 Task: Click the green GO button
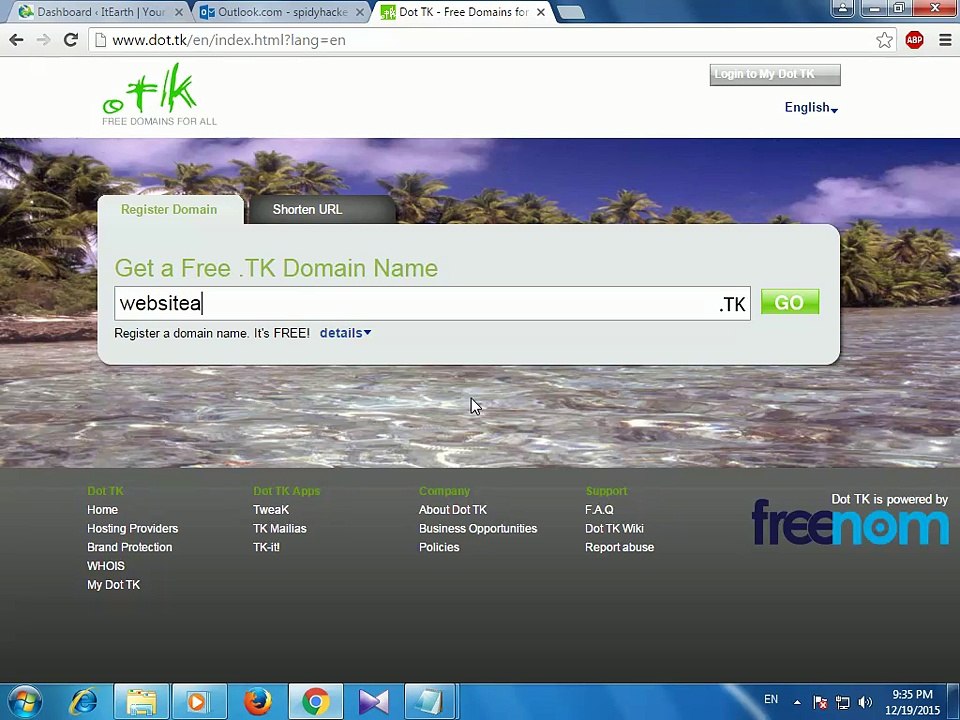point(790,302)
